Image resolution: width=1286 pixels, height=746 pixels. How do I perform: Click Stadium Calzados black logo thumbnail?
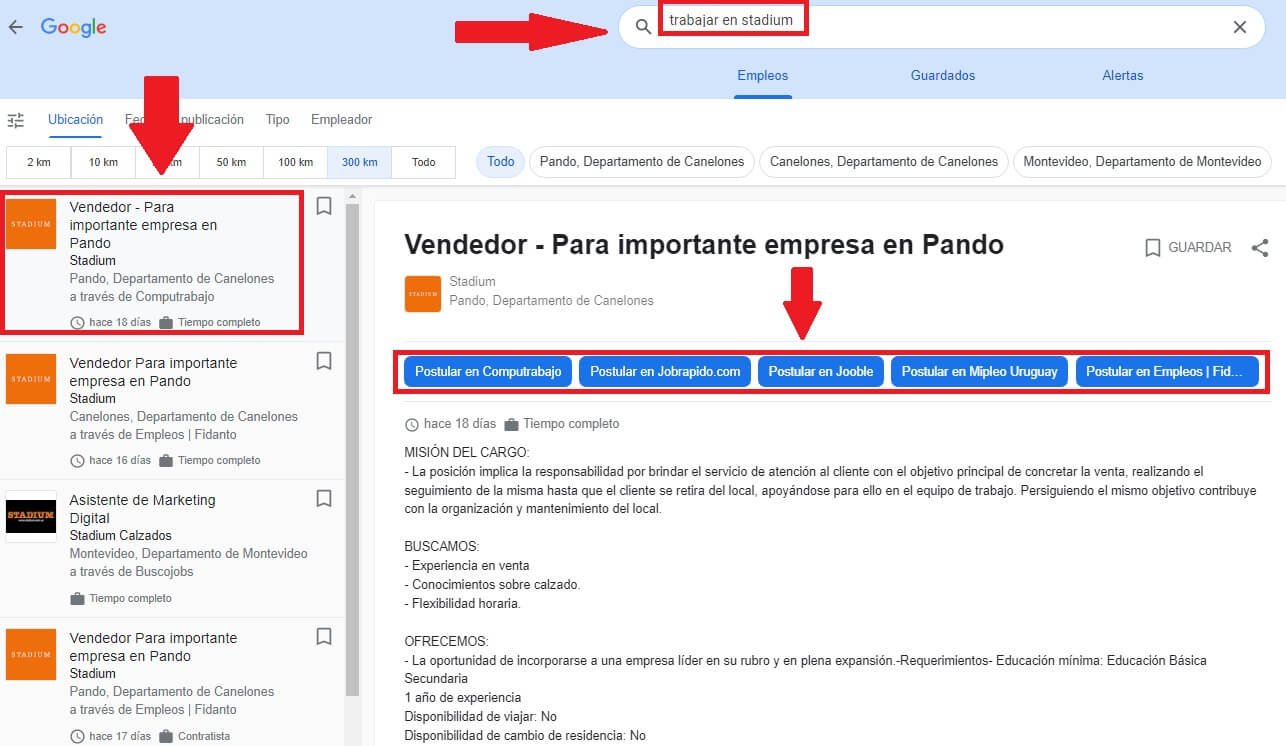click(31, 517)
